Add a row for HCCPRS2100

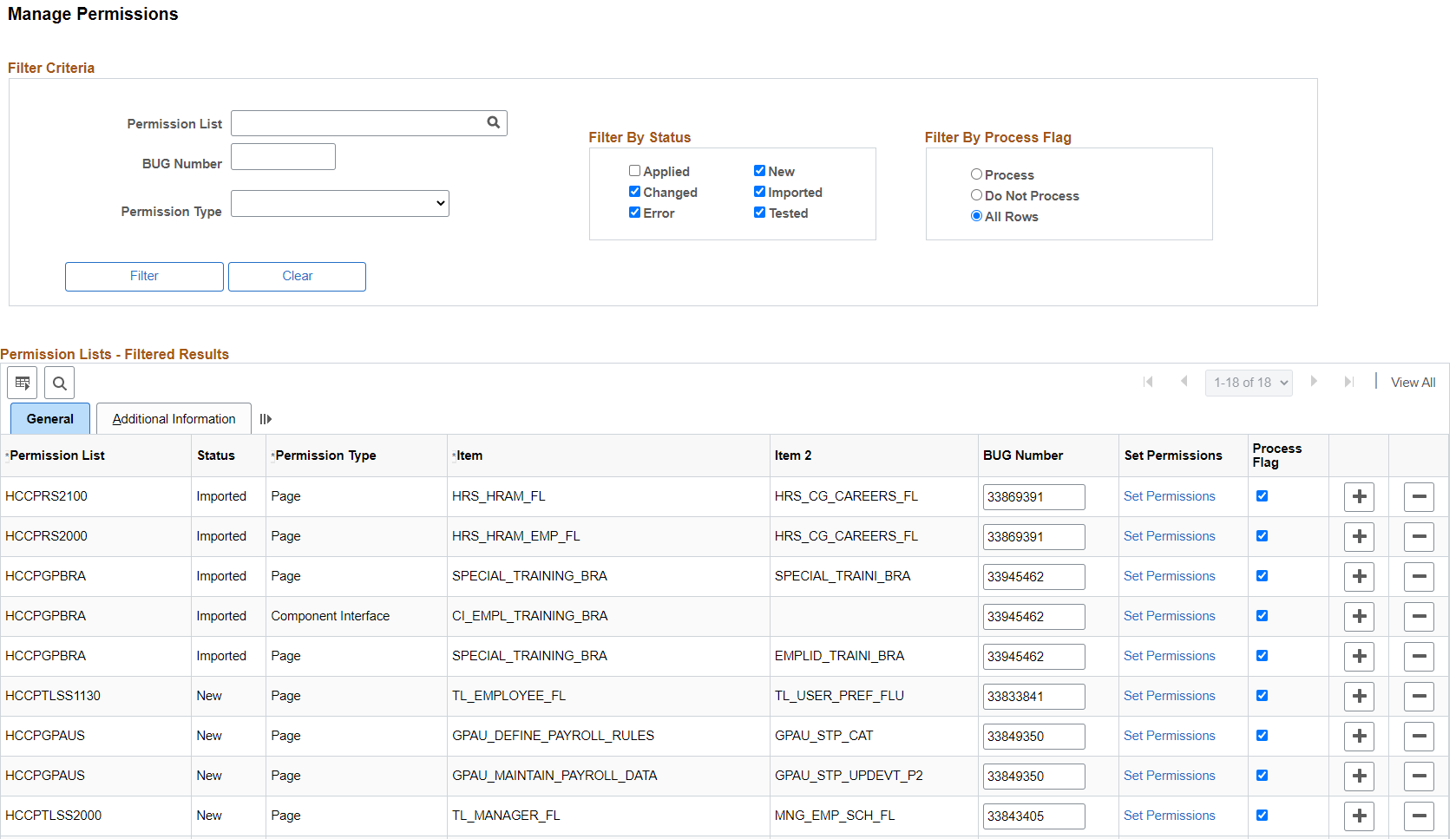(x=1359, y=496)
